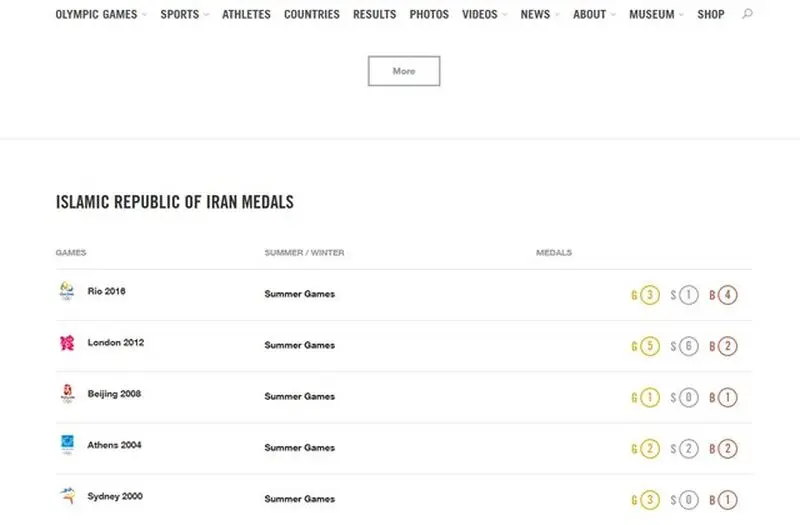
Task: Select London 2012 bronze medal circle
Action: click(x=728, y=346)
